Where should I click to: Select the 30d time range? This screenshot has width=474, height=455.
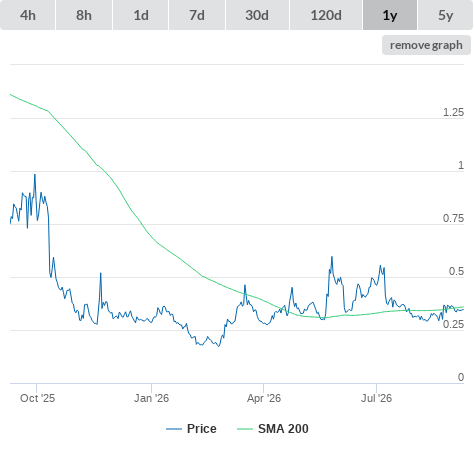tap(257, 15)
